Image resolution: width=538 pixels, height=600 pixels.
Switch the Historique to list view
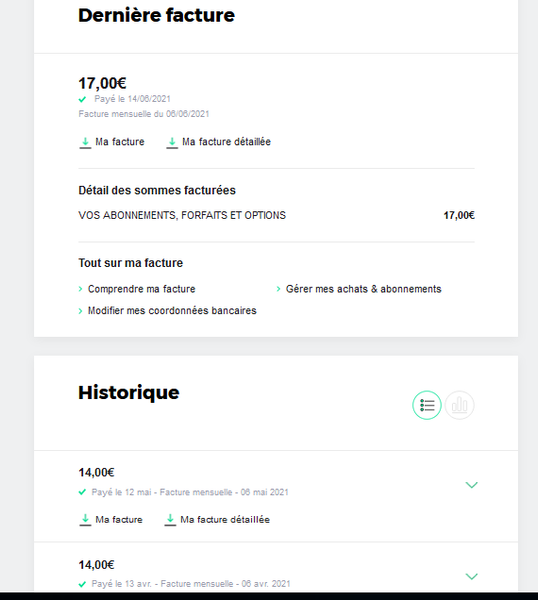pos(427,405)
